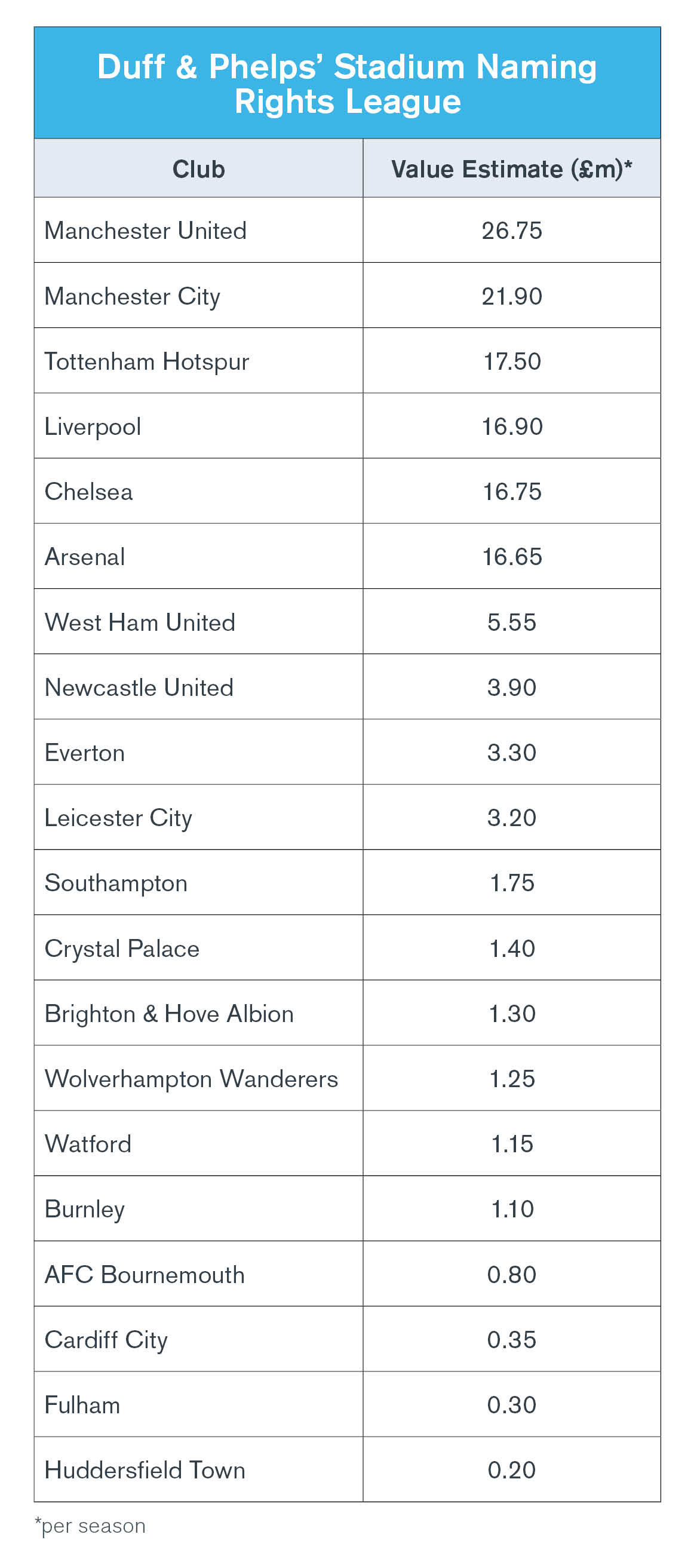
Task: Select the Chelsea club cell
Action: point(198,491)
